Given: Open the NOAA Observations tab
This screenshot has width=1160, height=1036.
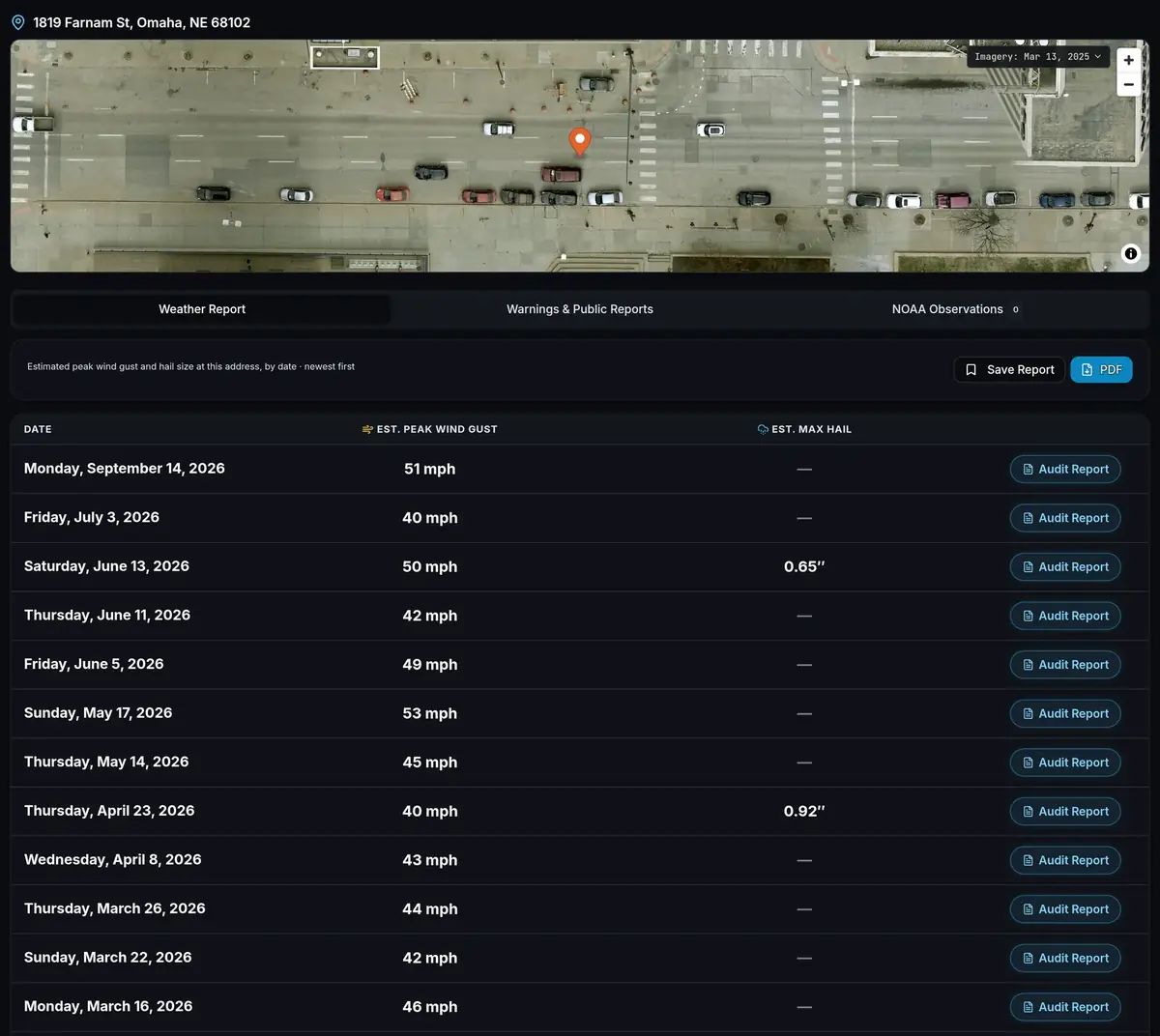Looking at the screenshot, I should [x=955, y=309].
